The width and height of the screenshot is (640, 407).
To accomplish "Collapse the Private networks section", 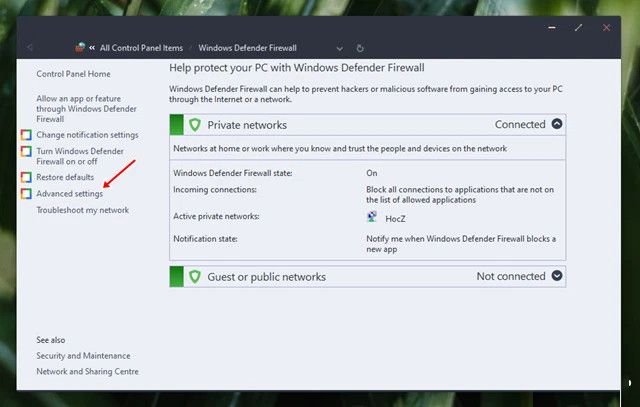I will click(557, 125).
